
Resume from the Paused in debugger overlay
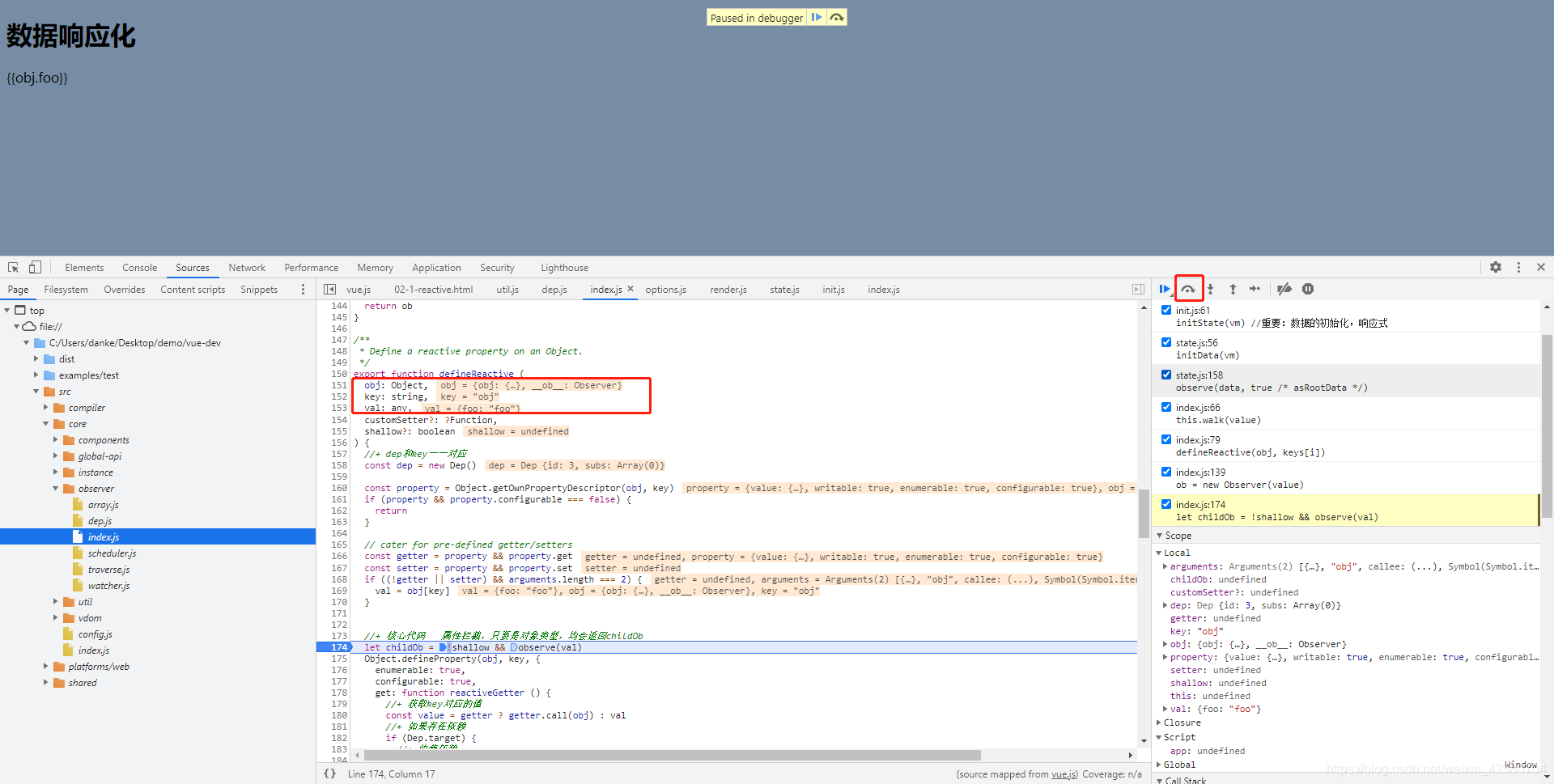click(x=817, y=17)
